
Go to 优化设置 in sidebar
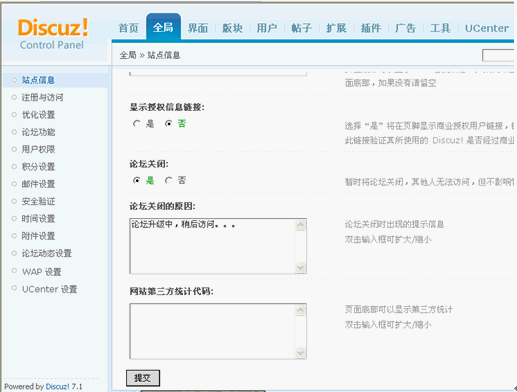coord(38,115)
